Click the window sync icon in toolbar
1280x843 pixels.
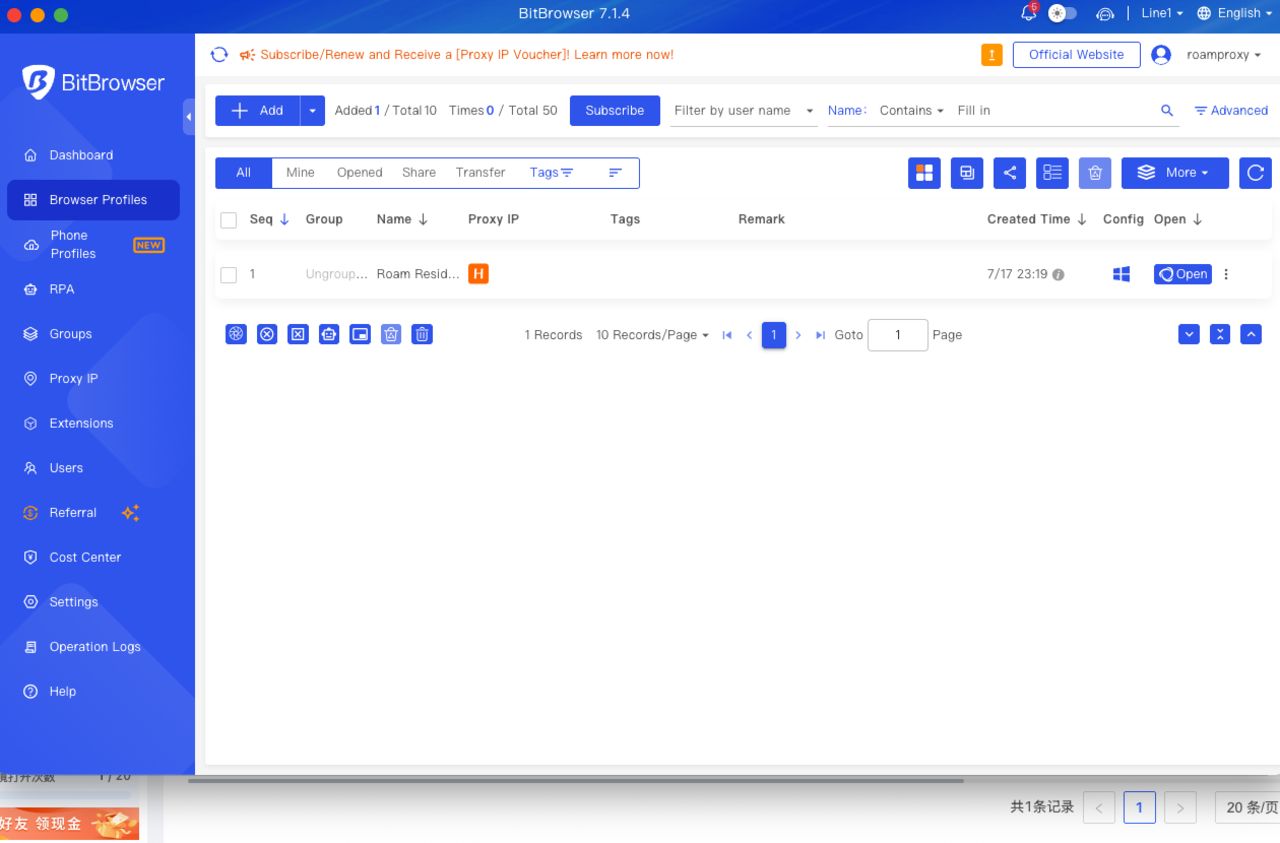967,173
